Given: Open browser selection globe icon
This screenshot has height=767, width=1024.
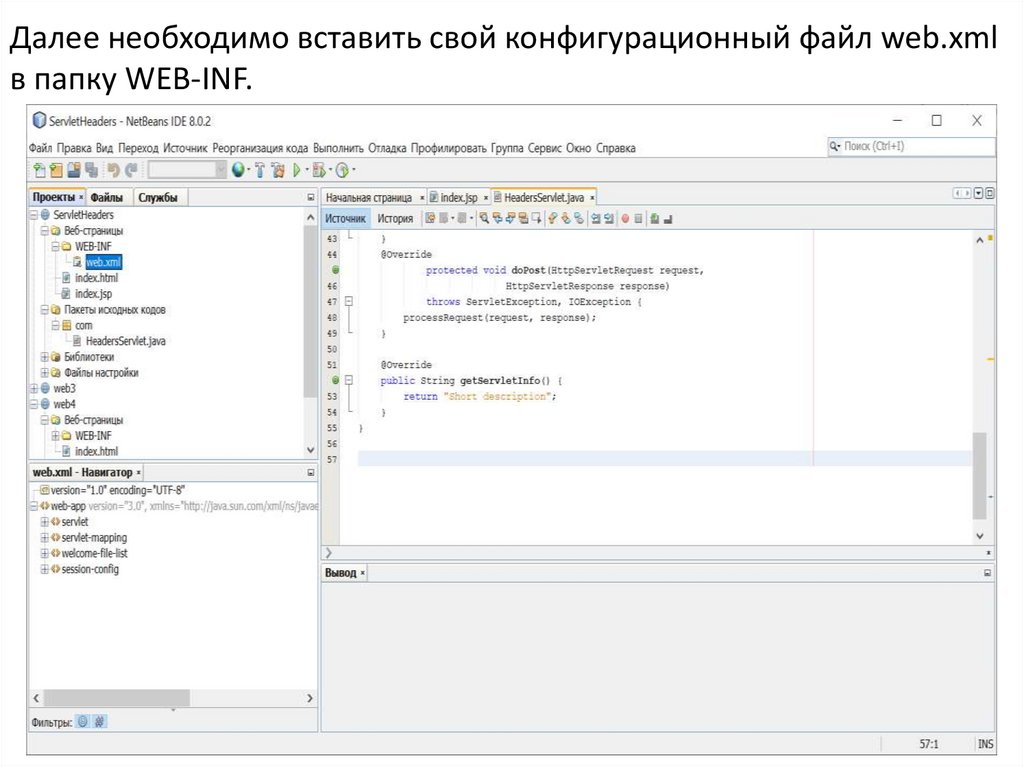Looking at the screenshot, I should click(x=239, y=170).
